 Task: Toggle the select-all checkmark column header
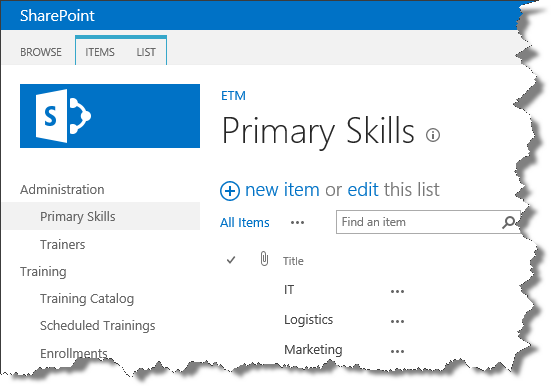pos(231,260)
